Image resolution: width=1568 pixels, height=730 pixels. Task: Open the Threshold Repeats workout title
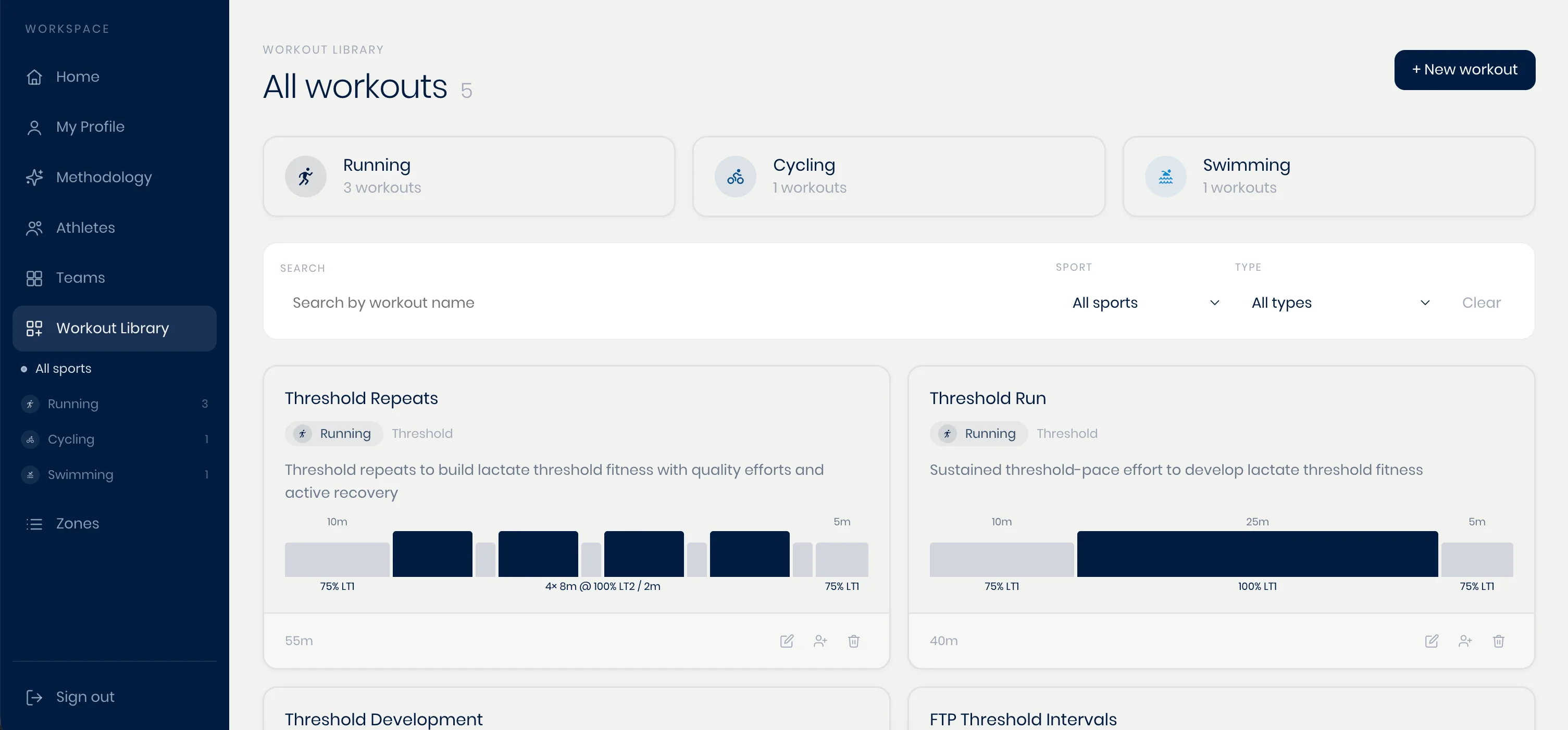coord(361,398)
